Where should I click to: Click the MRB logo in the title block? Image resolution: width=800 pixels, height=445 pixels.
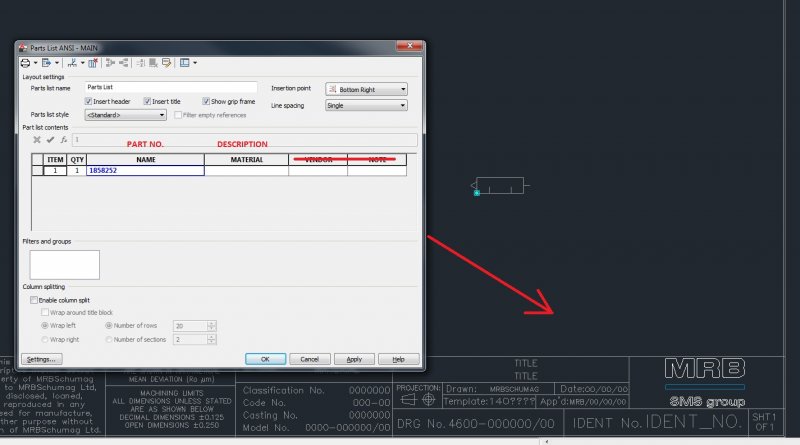(x=705, y=368)
